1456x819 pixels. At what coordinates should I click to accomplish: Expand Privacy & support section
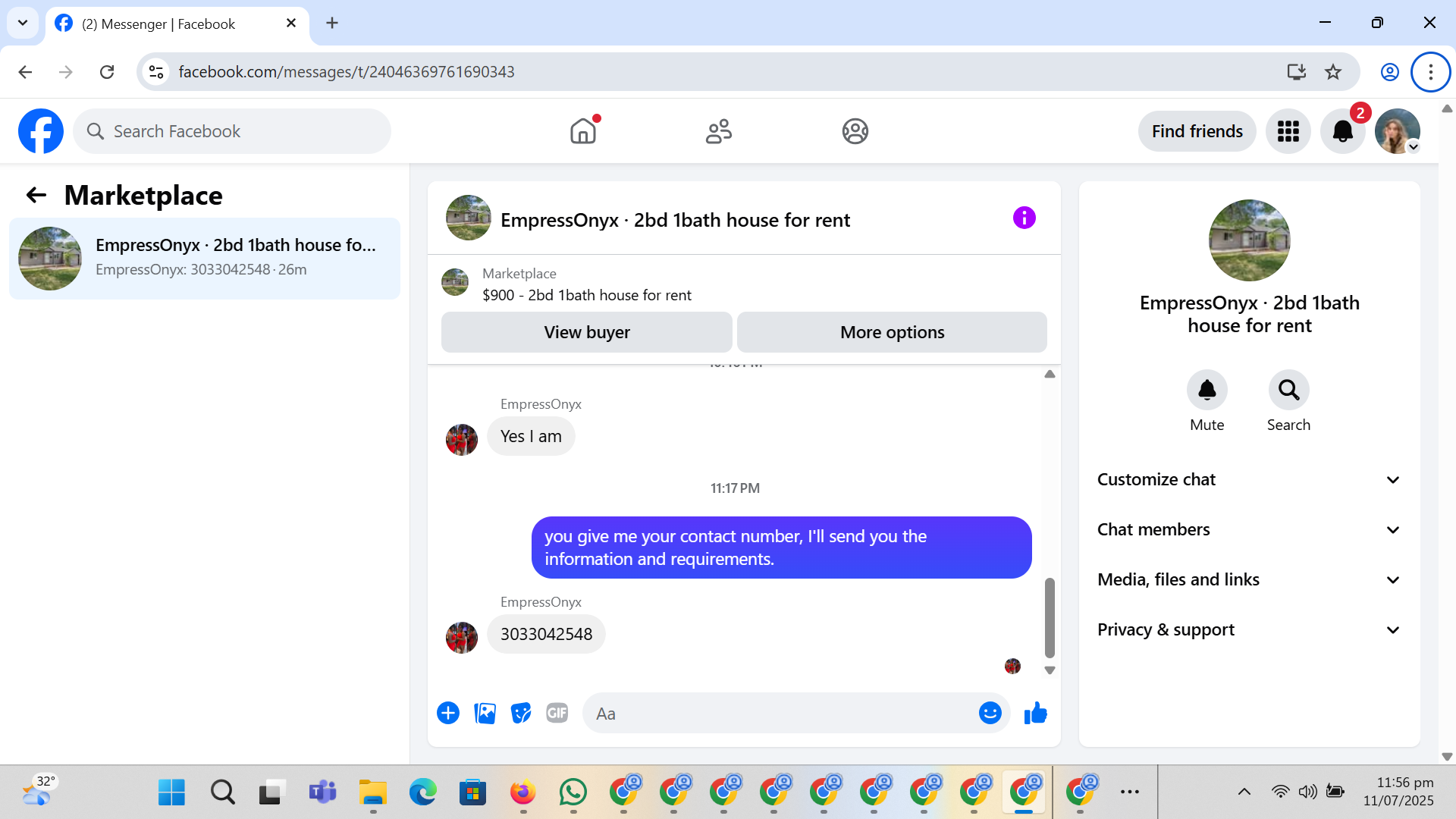pyautogui.click(x=1249, y=630)
